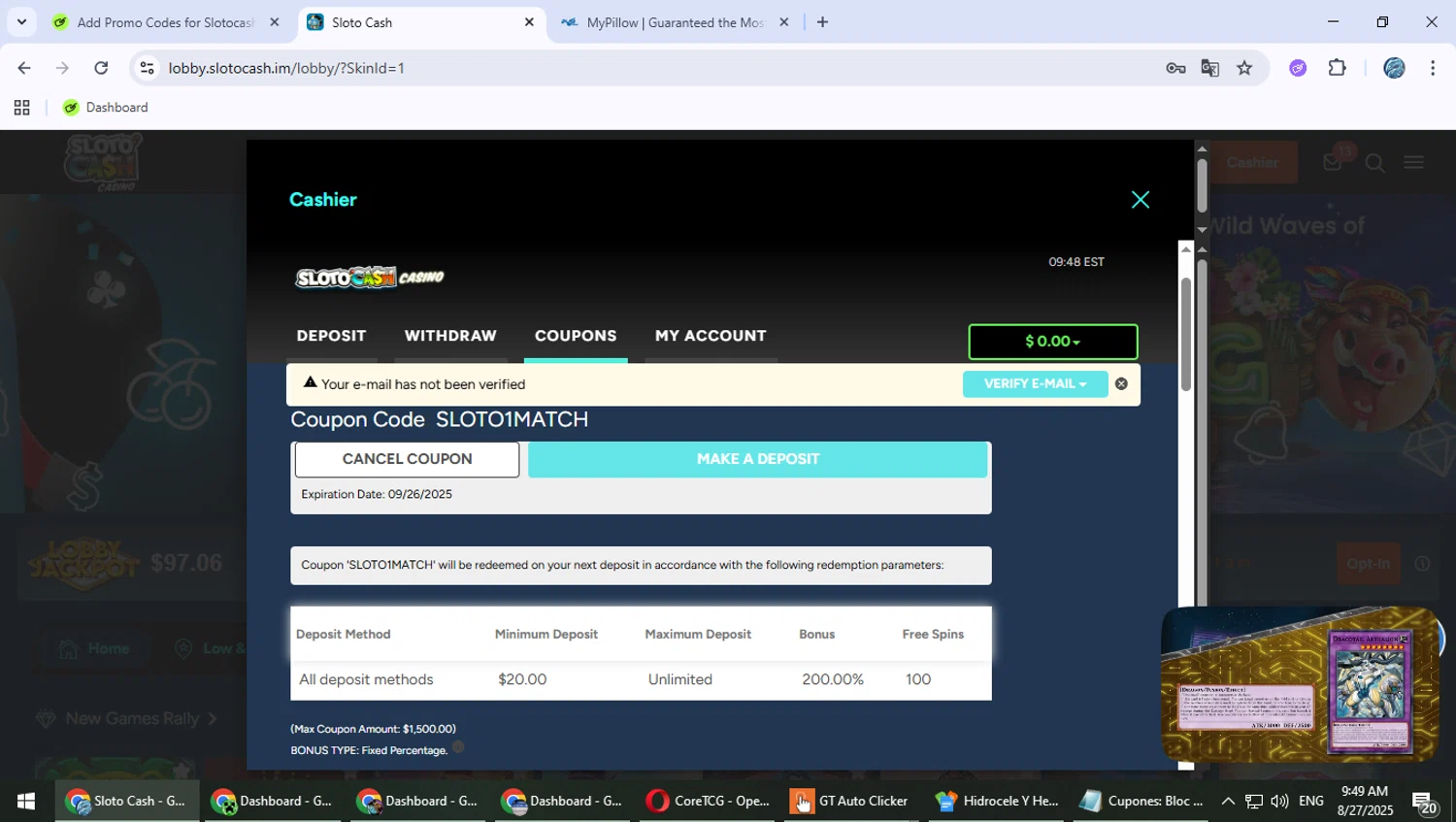Click the ENG language indicator
The image size is (1456, 822).
(1311, 802)
